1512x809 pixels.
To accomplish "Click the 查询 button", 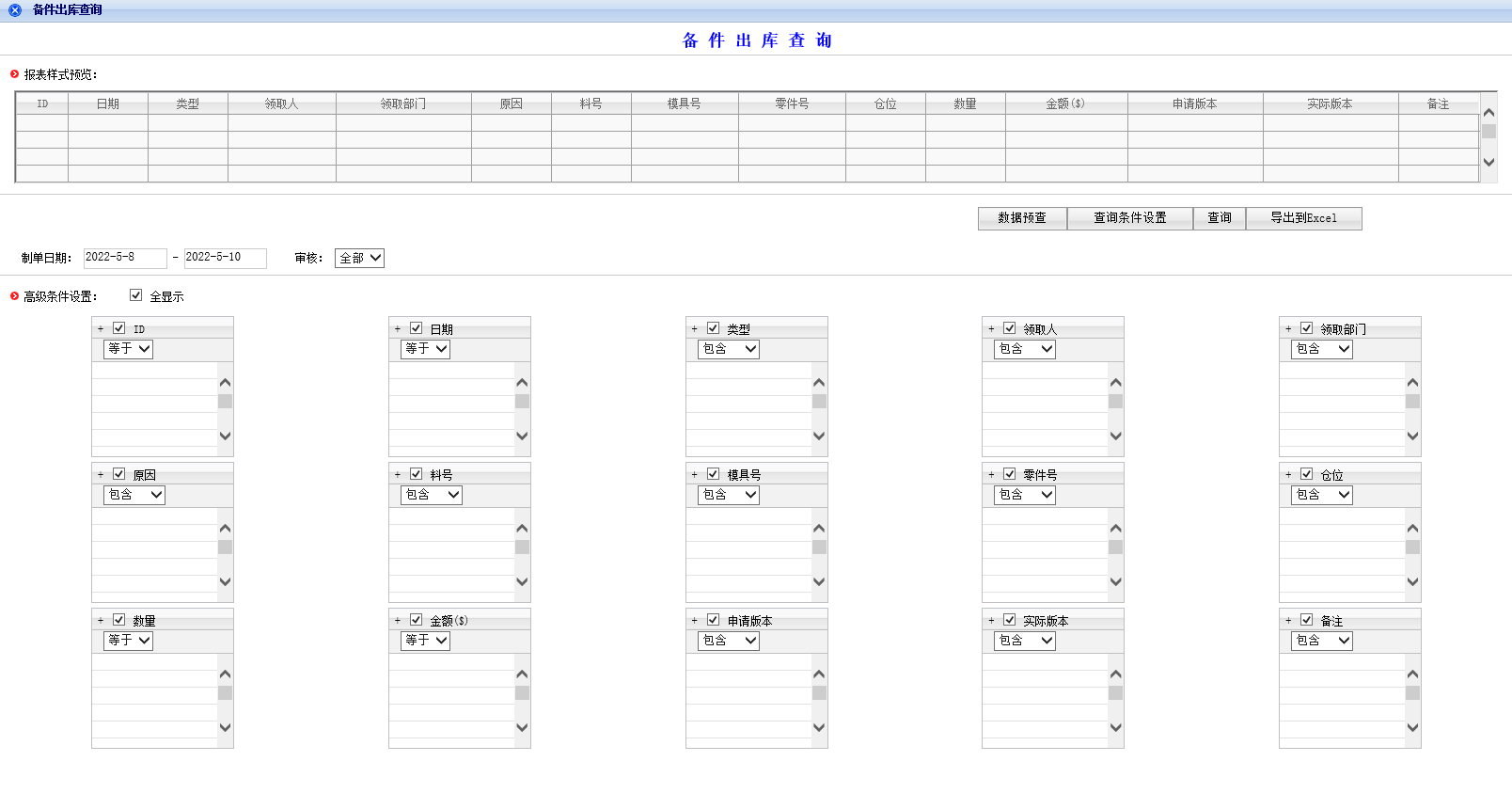I will (1219, 218).
